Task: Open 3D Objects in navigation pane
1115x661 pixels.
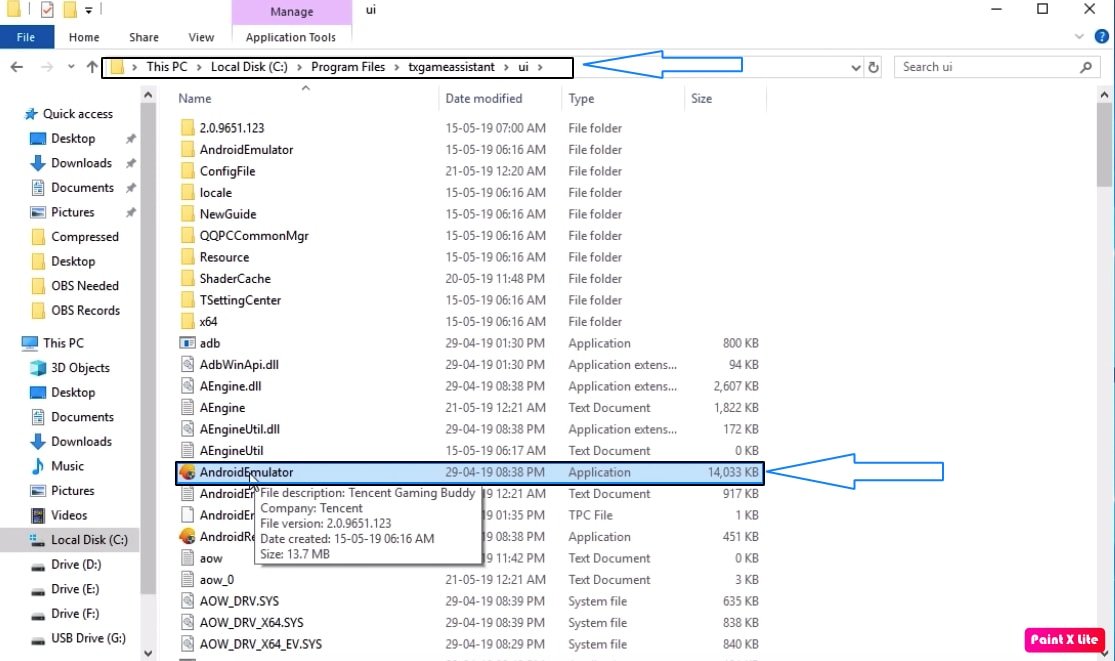Action: point(80,367)
